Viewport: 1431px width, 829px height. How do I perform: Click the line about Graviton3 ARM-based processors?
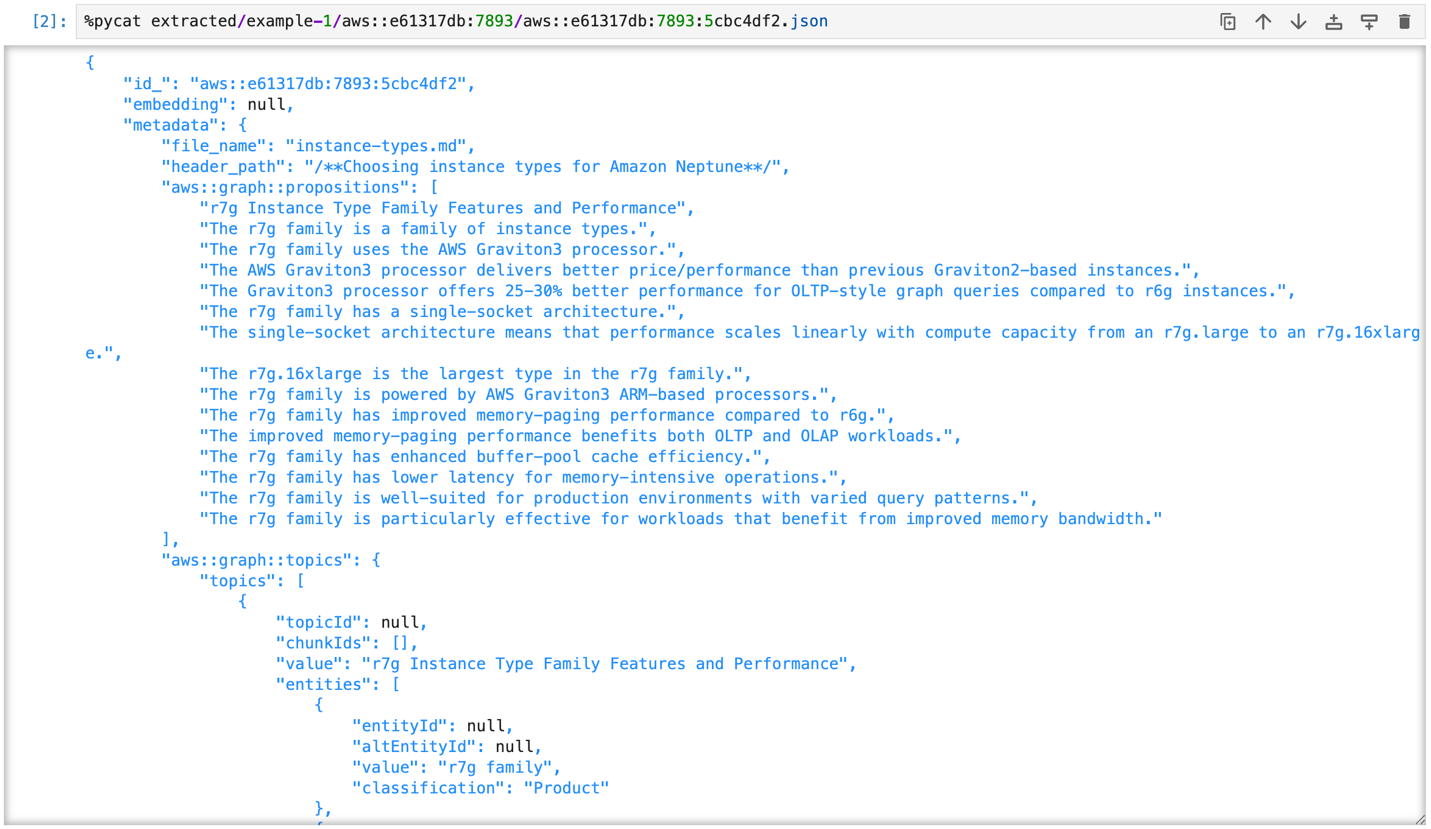518,395
